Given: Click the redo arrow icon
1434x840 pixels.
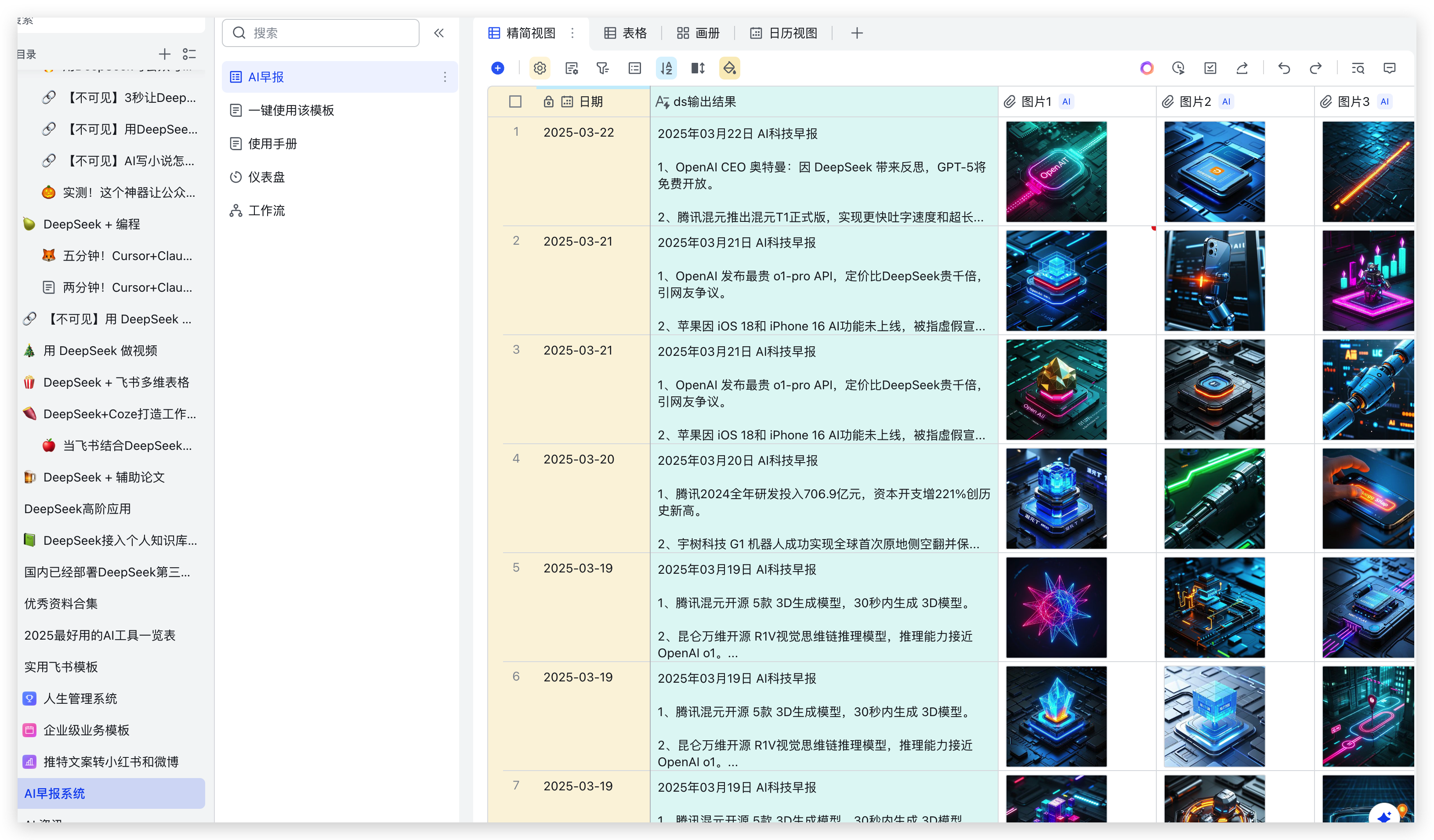Looking at the screenshot, I should pos(1316,68).
